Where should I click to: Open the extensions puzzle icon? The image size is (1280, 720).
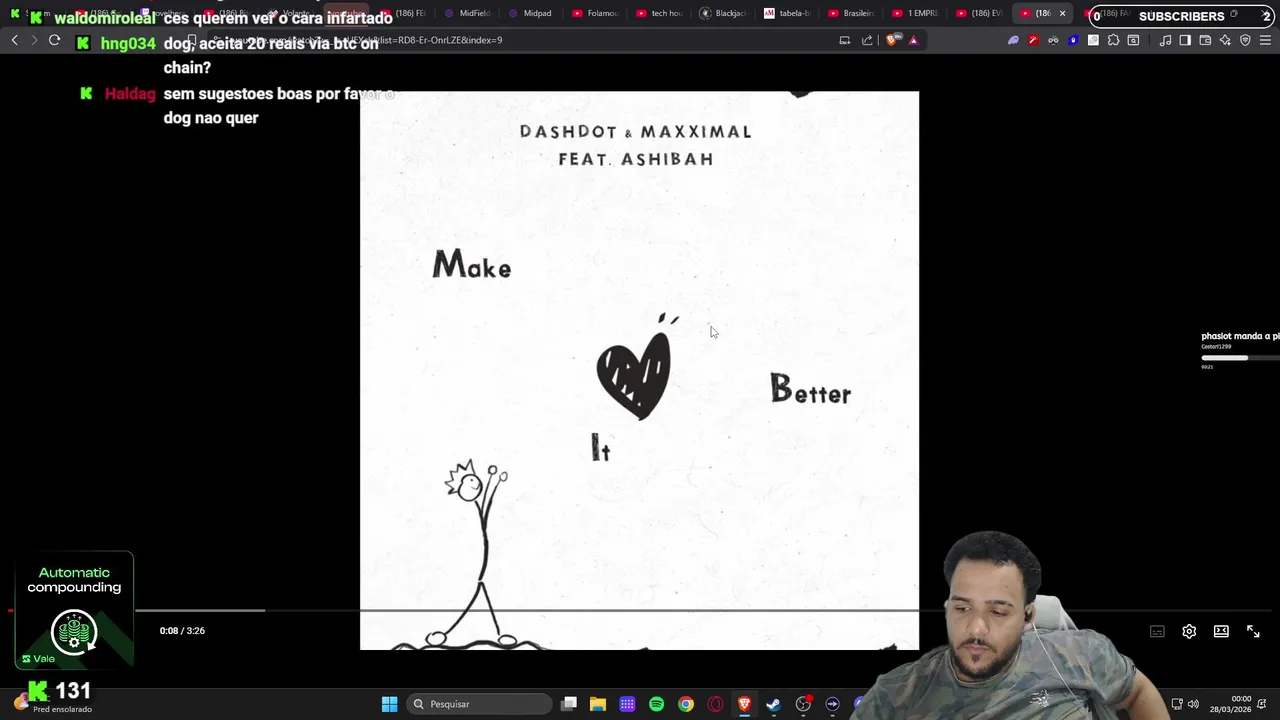(x=1113, y=40)
